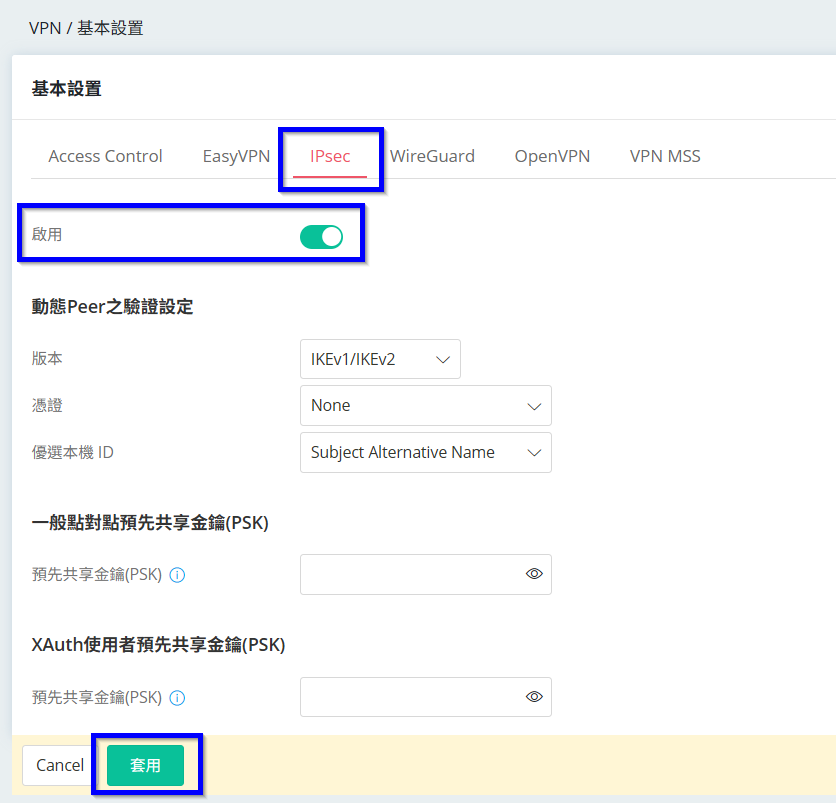Screen dimensions: 836x803
Task: Focus the XAuth 使用者 PSK input field
Action: tap(410, 697)
